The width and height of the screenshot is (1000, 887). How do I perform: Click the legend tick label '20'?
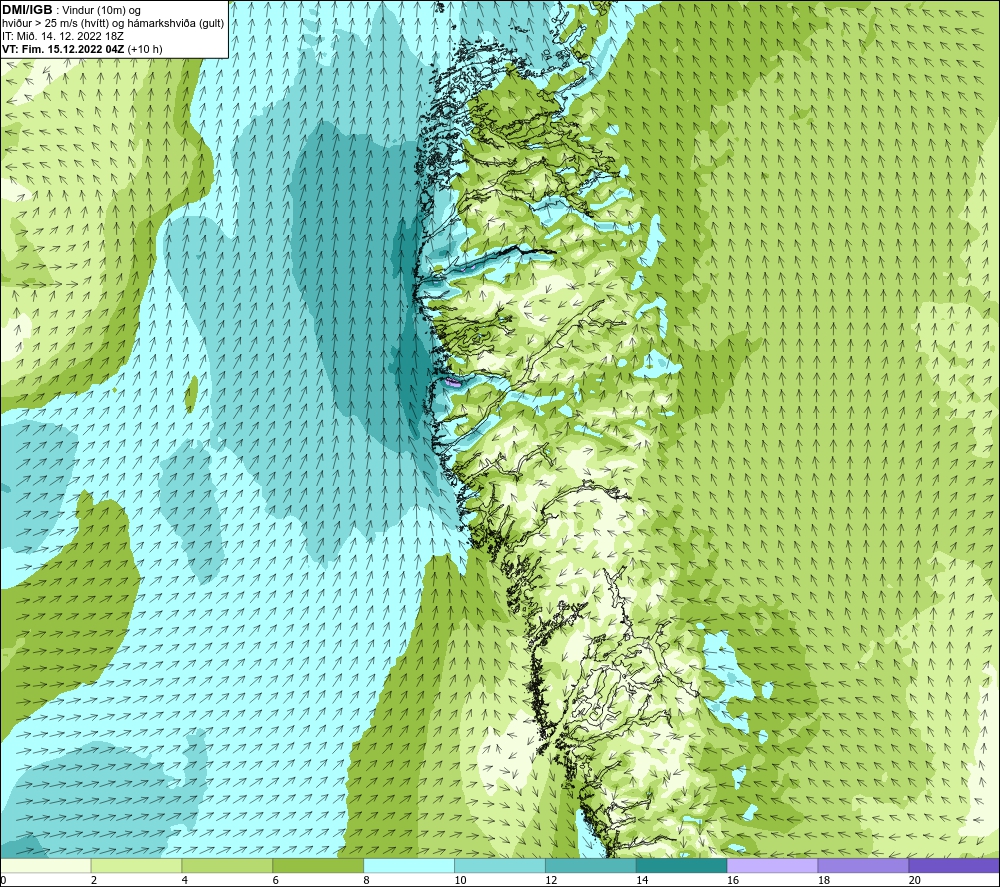[915, 881]
